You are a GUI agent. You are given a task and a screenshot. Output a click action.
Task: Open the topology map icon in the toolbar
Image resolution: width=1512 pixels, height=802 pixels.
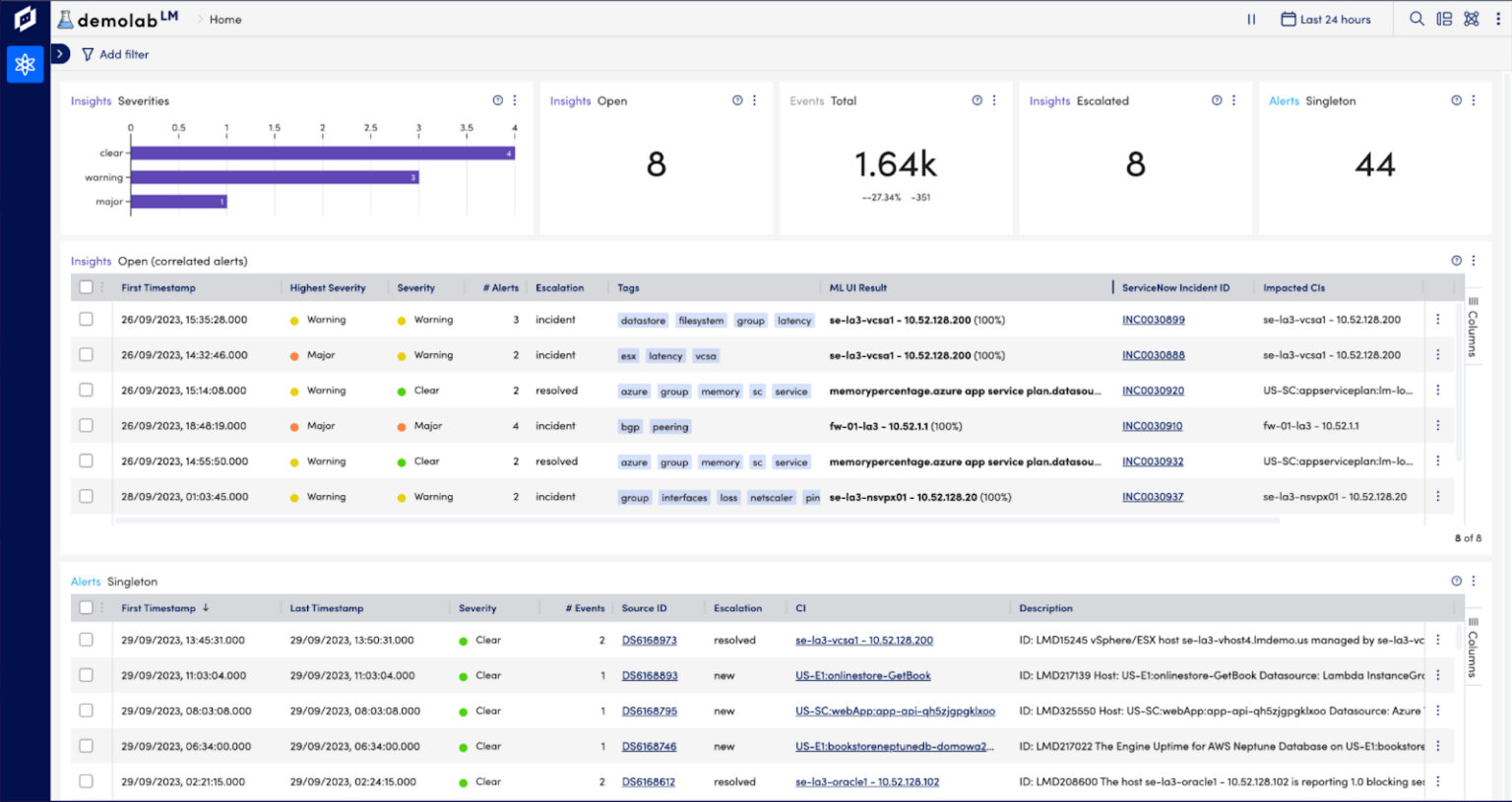1471,19
